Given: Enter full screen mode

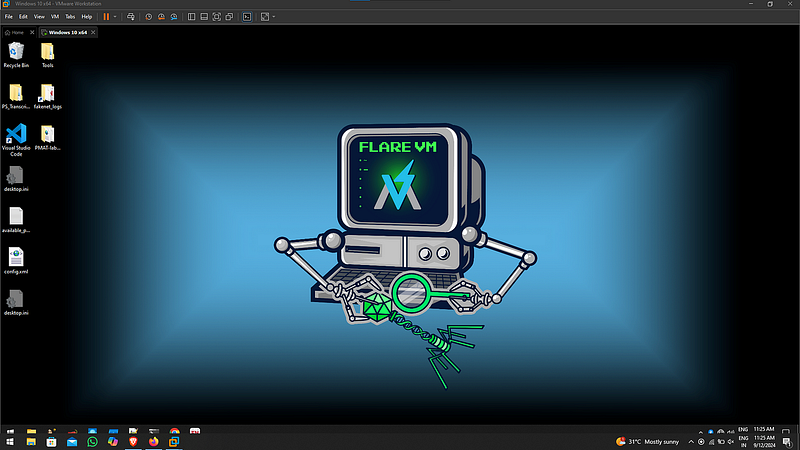Looking at the screenshot, I should click(217, 17).
